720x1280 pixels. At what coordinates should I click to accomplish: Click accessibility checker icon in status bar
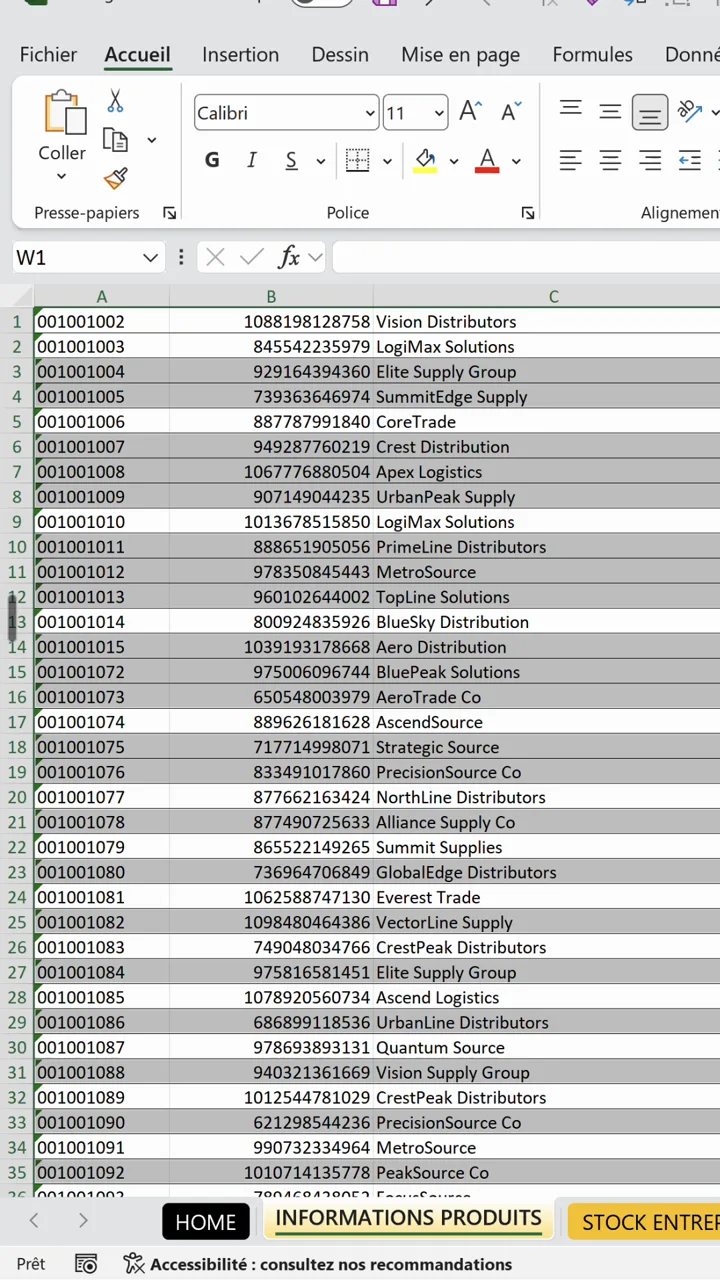(134, 1264)
